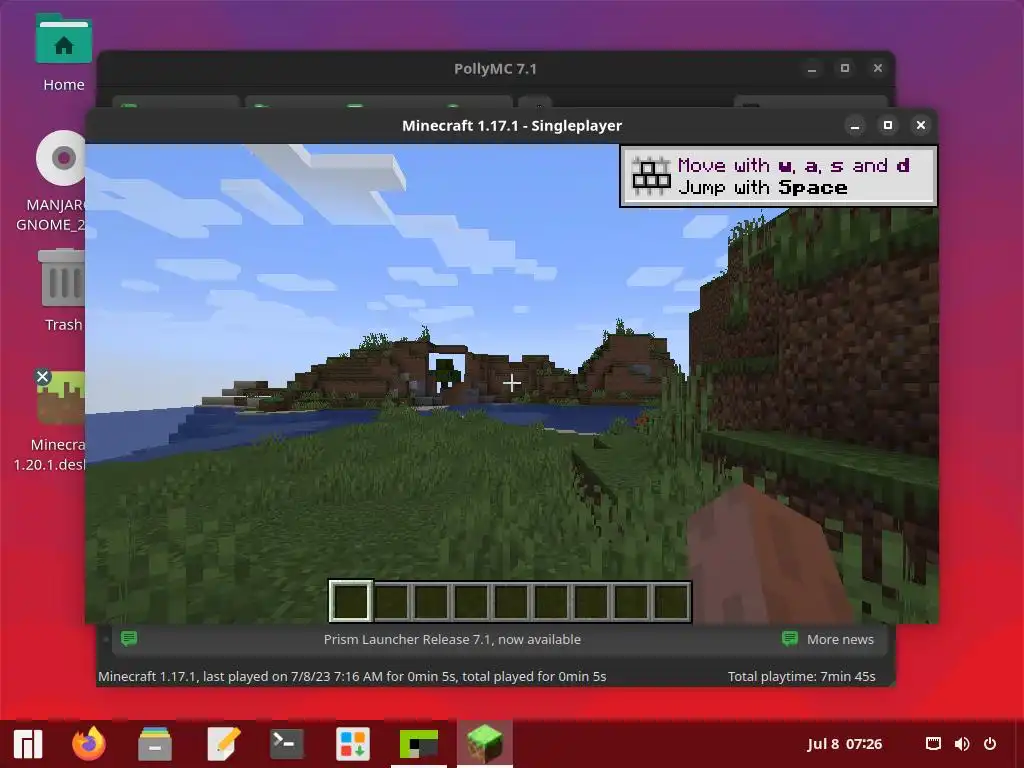Open the 'Prism Launcher Release 7.1, now available' headline
Screen dimensions: 1024x768
click(452, 639)
